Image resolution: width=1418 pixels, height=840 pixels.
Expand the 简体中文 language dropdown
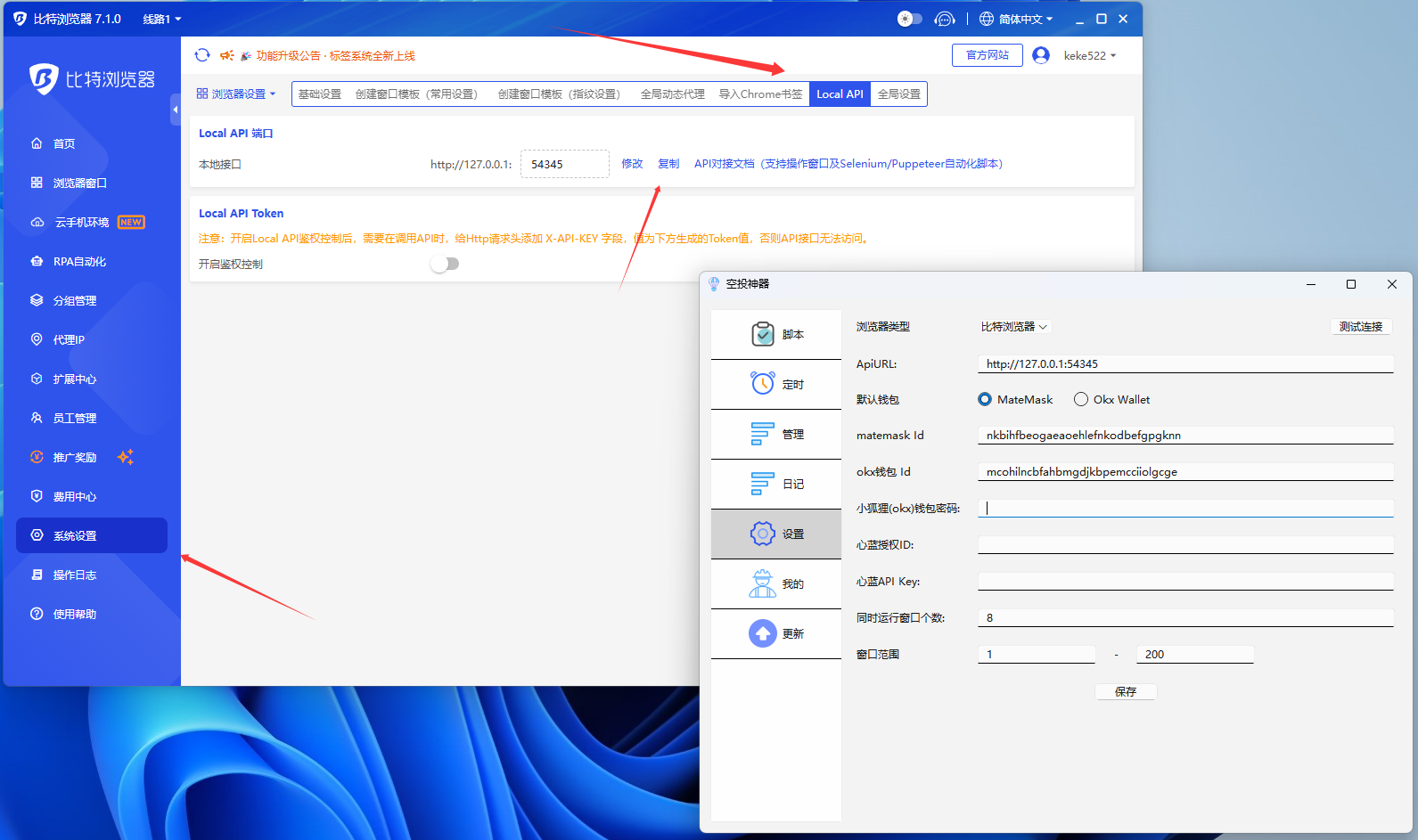pos(1017,19)
